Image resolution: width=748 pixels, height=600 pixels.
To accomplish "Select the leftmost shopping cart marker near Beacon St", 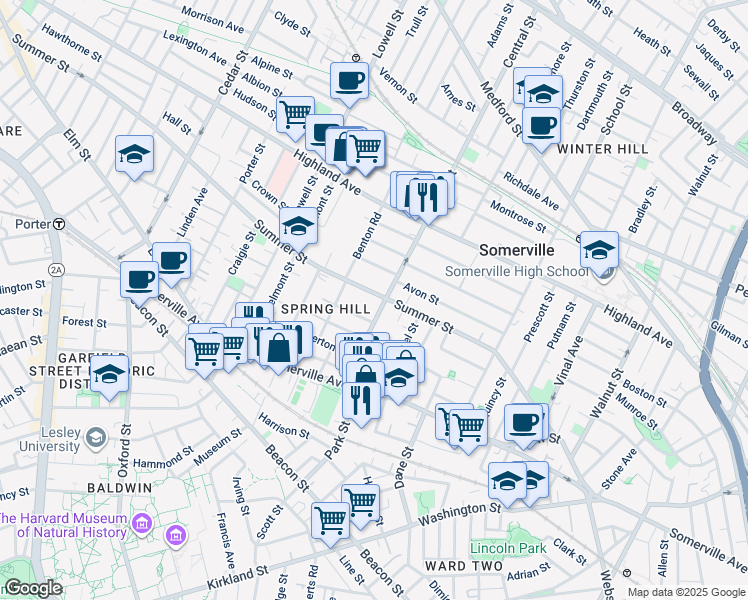I will [x=205, y=352].
